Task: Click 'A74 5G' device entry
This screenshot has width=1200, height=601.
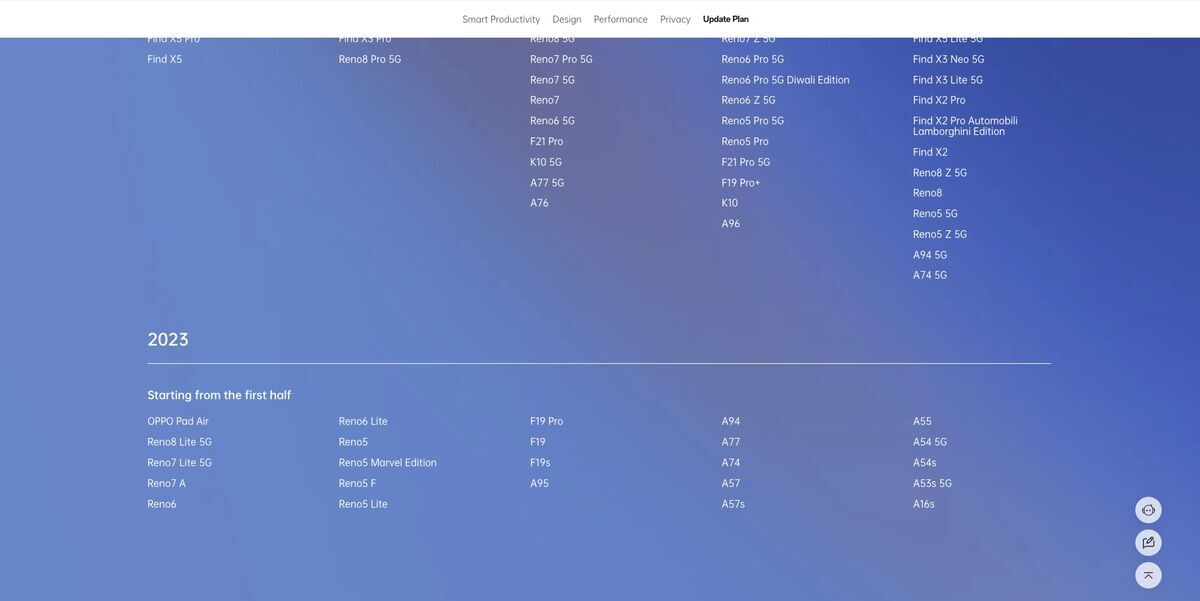Action: [x=930, y=276]
